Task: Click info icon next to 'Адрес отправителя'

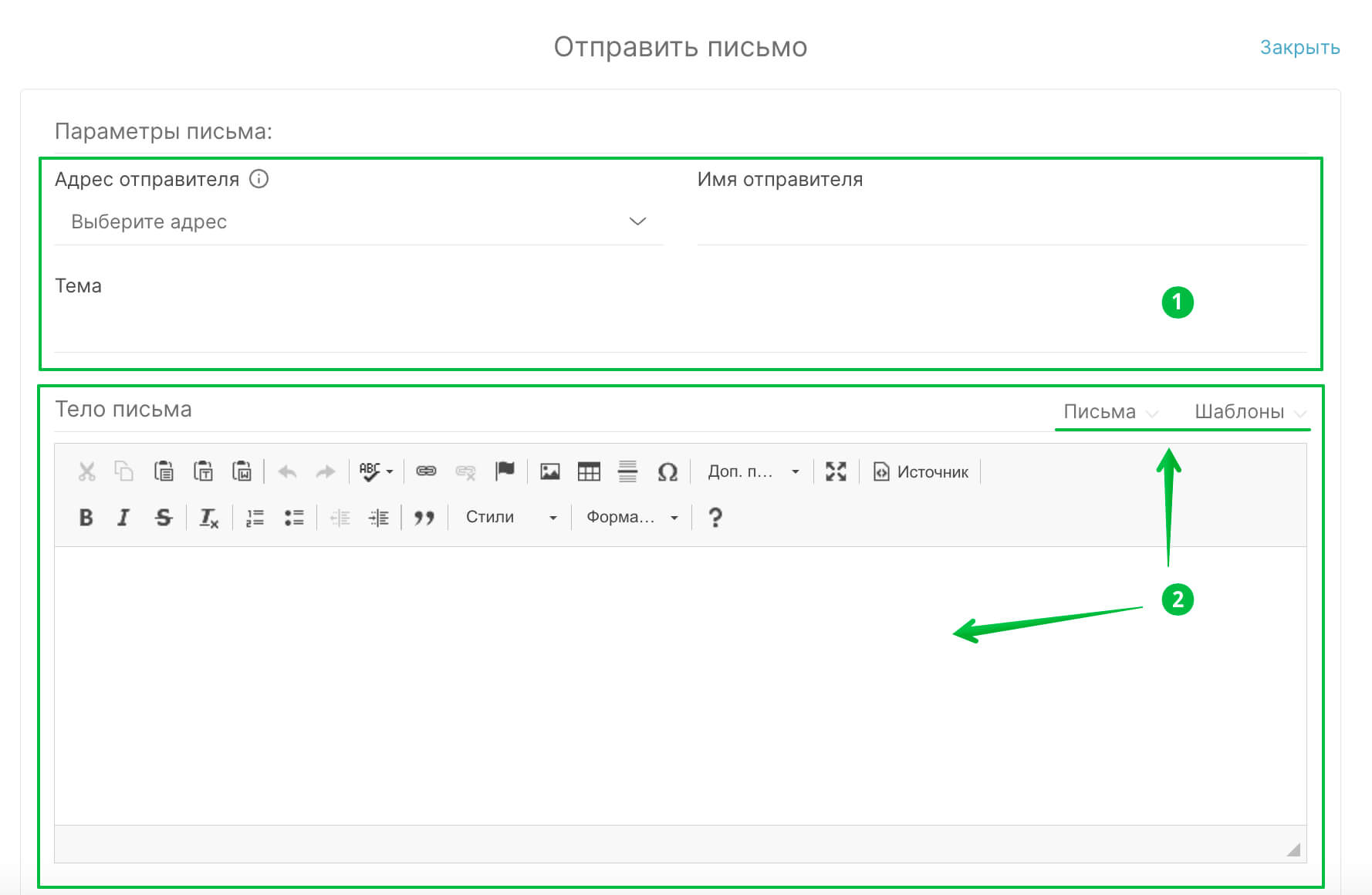Action: (259, 179)
